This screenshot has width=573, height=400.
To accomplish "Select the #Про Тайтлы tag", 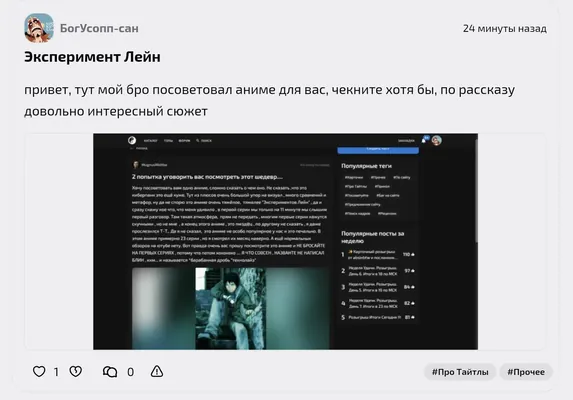I will tap(460, 372).
